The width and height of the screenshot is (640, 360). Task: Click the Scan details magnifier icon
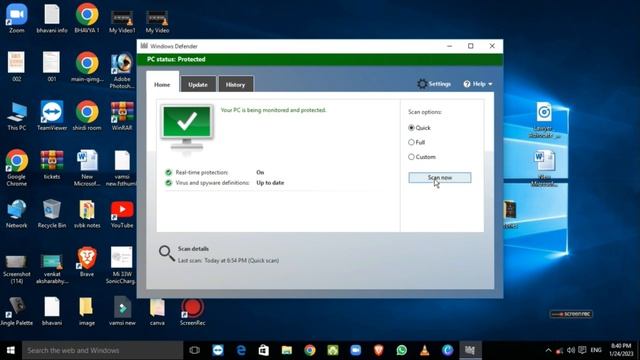[167, 253]
